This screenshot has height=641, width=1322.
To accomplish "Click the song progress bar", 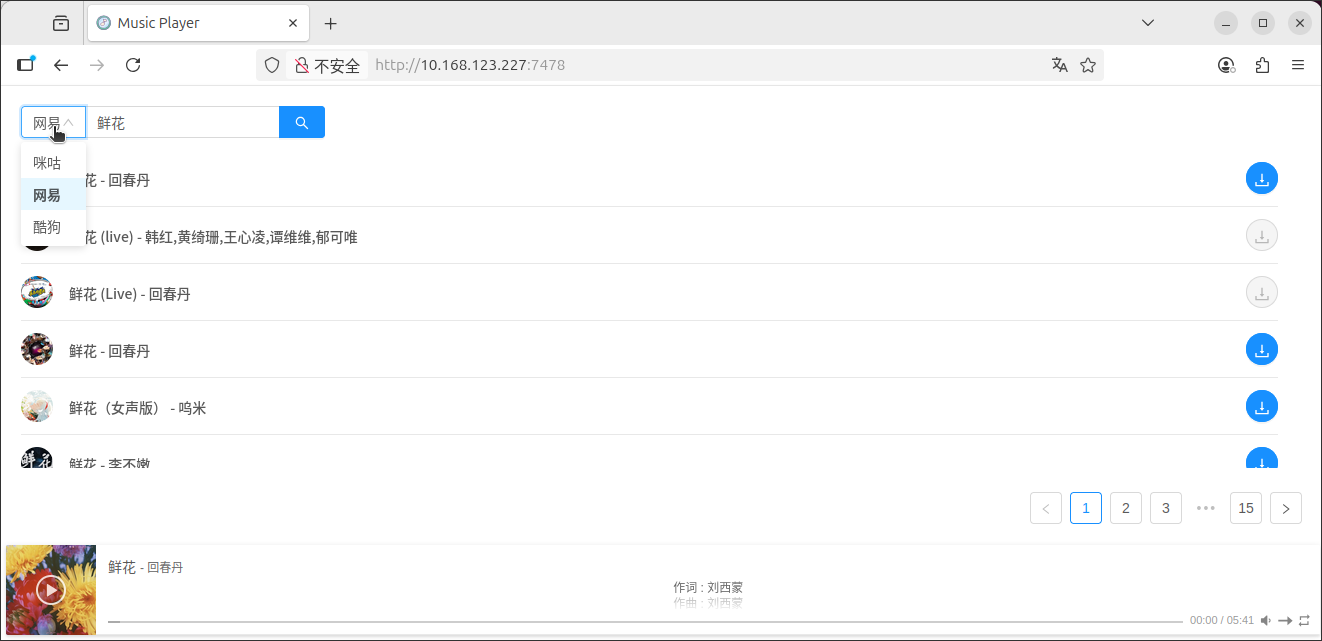I will pyautogui.click(x=645, y=621).
